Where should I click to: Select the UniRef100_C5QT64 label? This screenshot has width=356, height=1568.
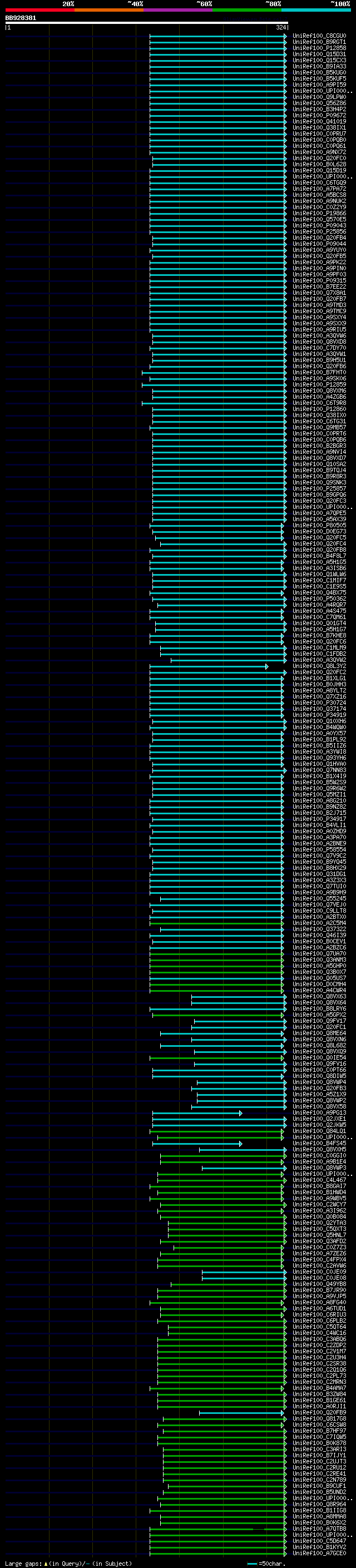tap(319, 1327)
